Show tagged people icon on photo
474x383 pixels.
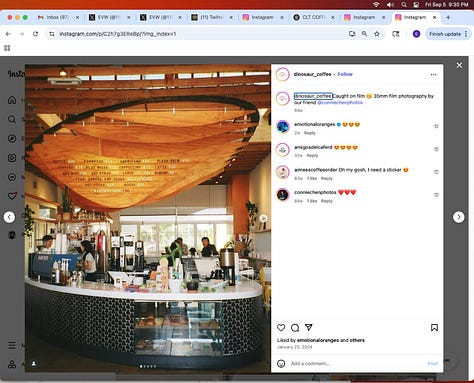coord(34,364)
